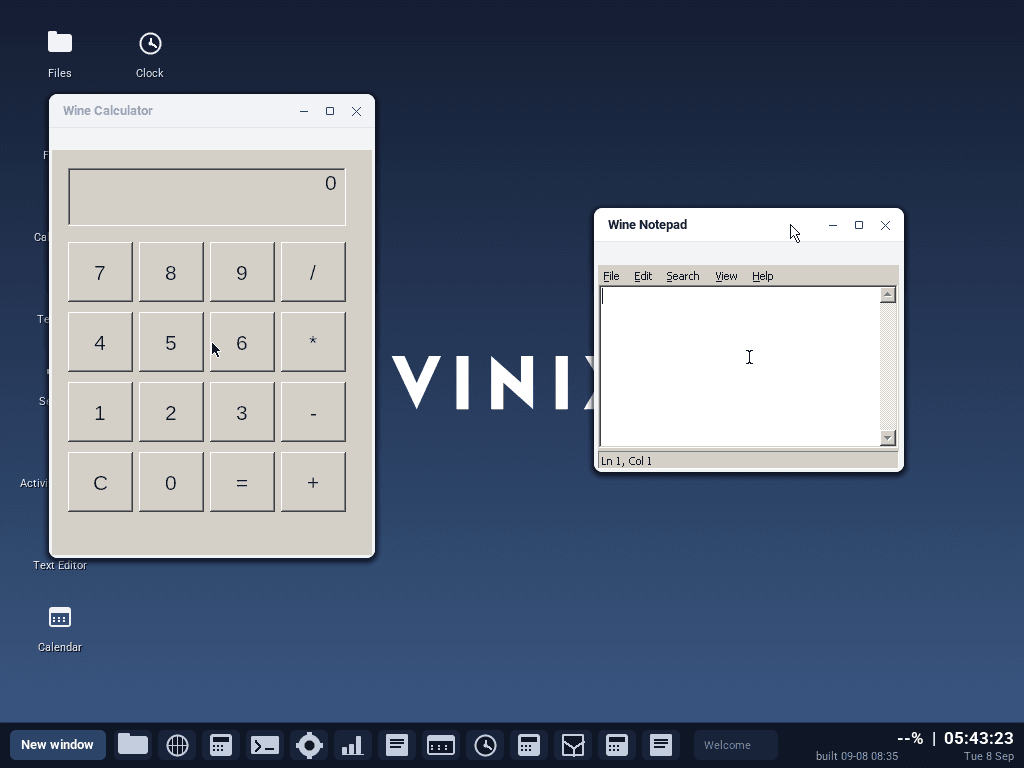
Task: Click the calculator display showing 0
Action: (x=207, y=197)
